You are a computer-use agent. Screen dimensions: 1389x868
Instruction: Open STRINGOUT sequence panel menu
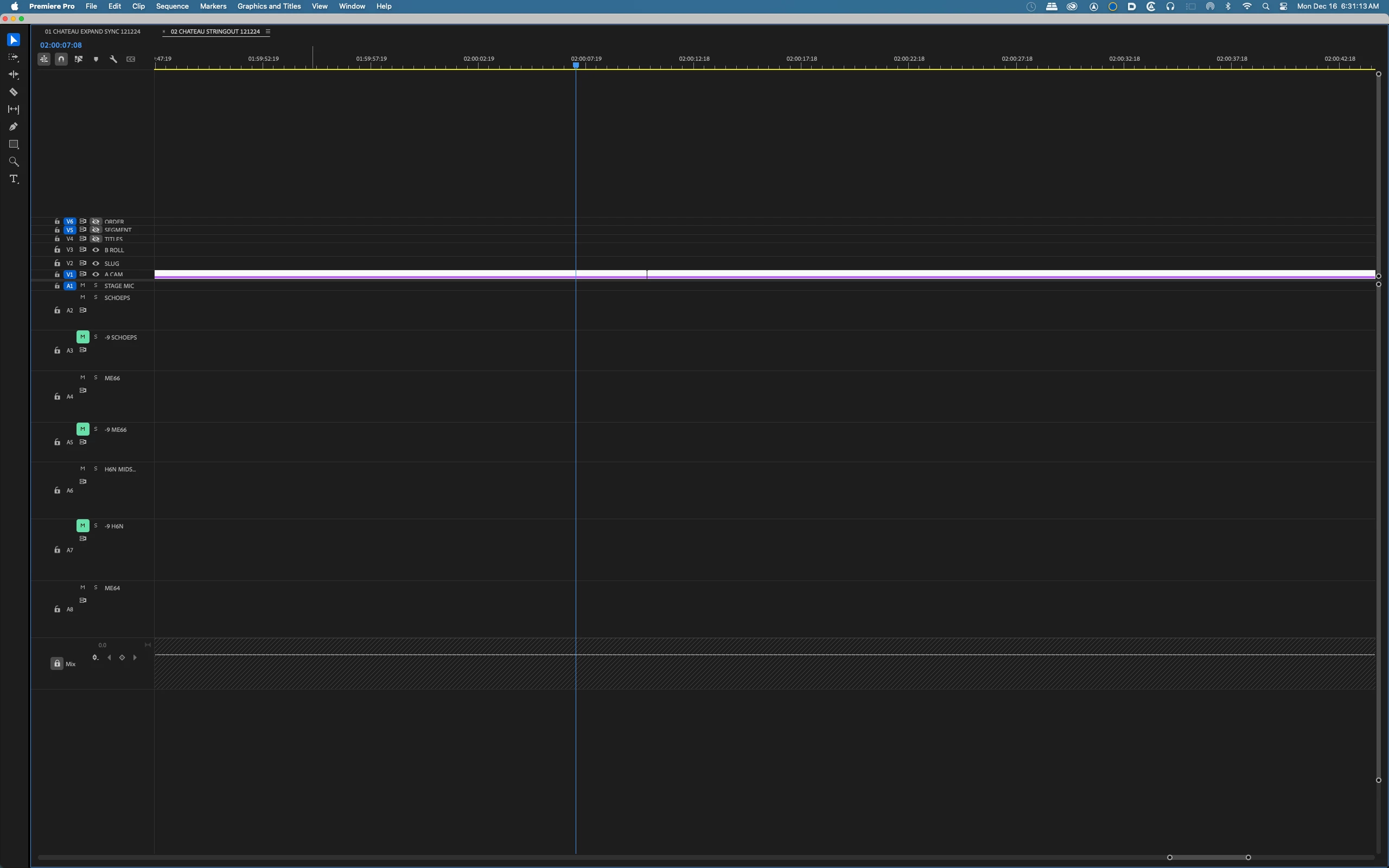click(268, 31)
